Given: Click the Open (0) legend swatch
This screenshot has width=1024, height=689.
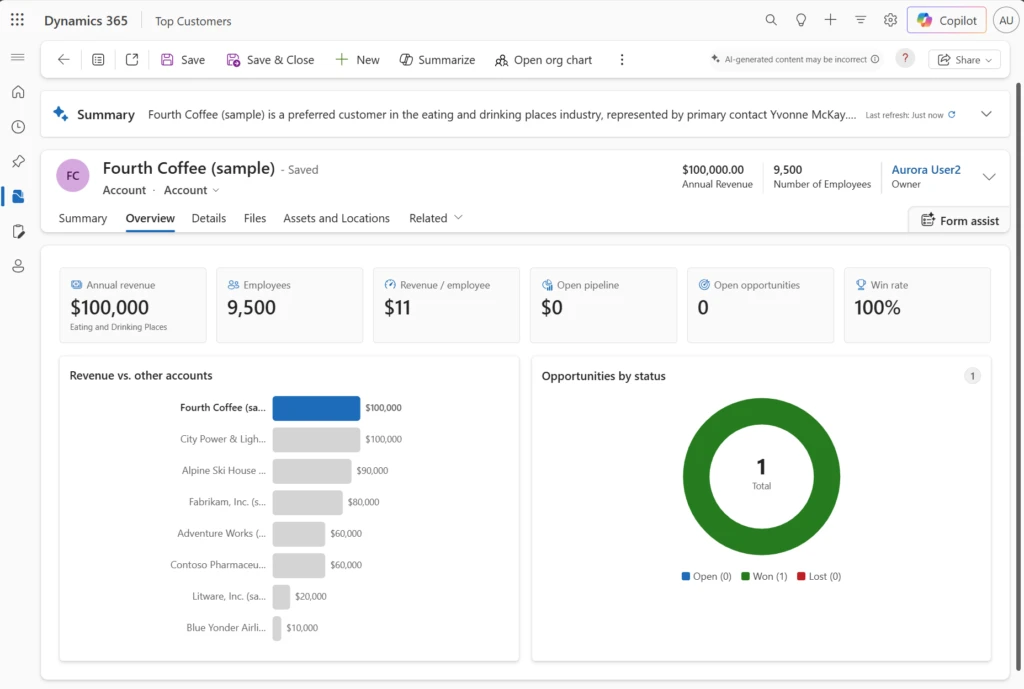Looking at the screenshot, I should 686,576.
